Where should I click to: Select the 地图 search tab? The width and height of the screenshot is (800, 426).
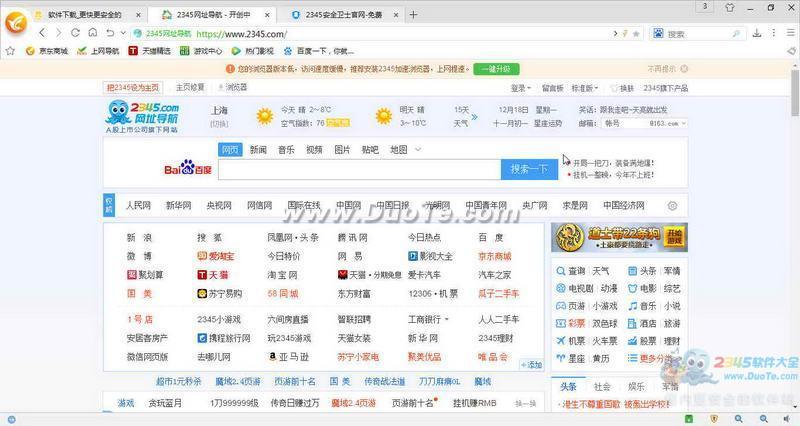point(398,149)
